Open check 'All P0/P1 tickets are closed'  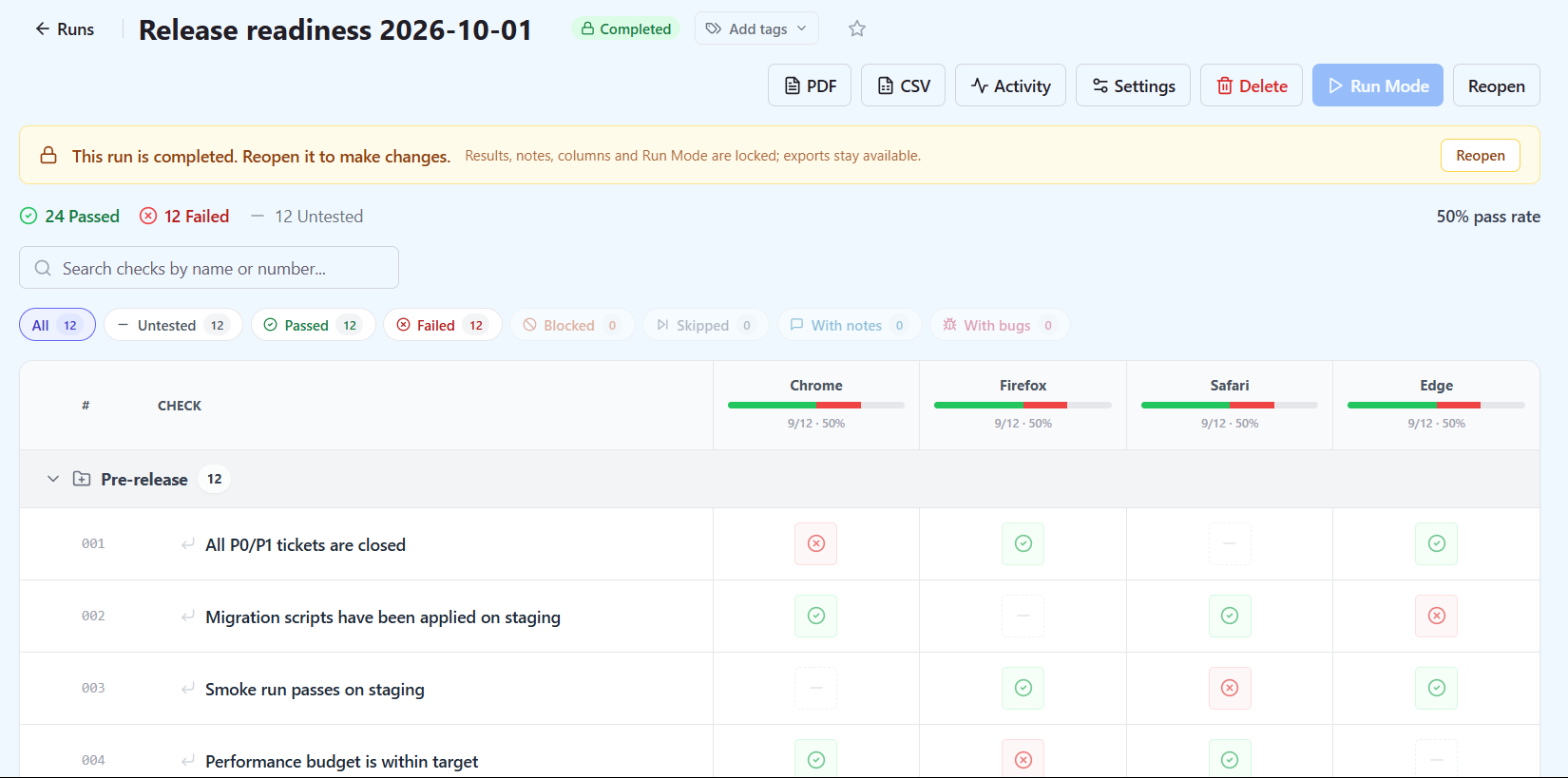pyautogui.click(x=305, y=545)
